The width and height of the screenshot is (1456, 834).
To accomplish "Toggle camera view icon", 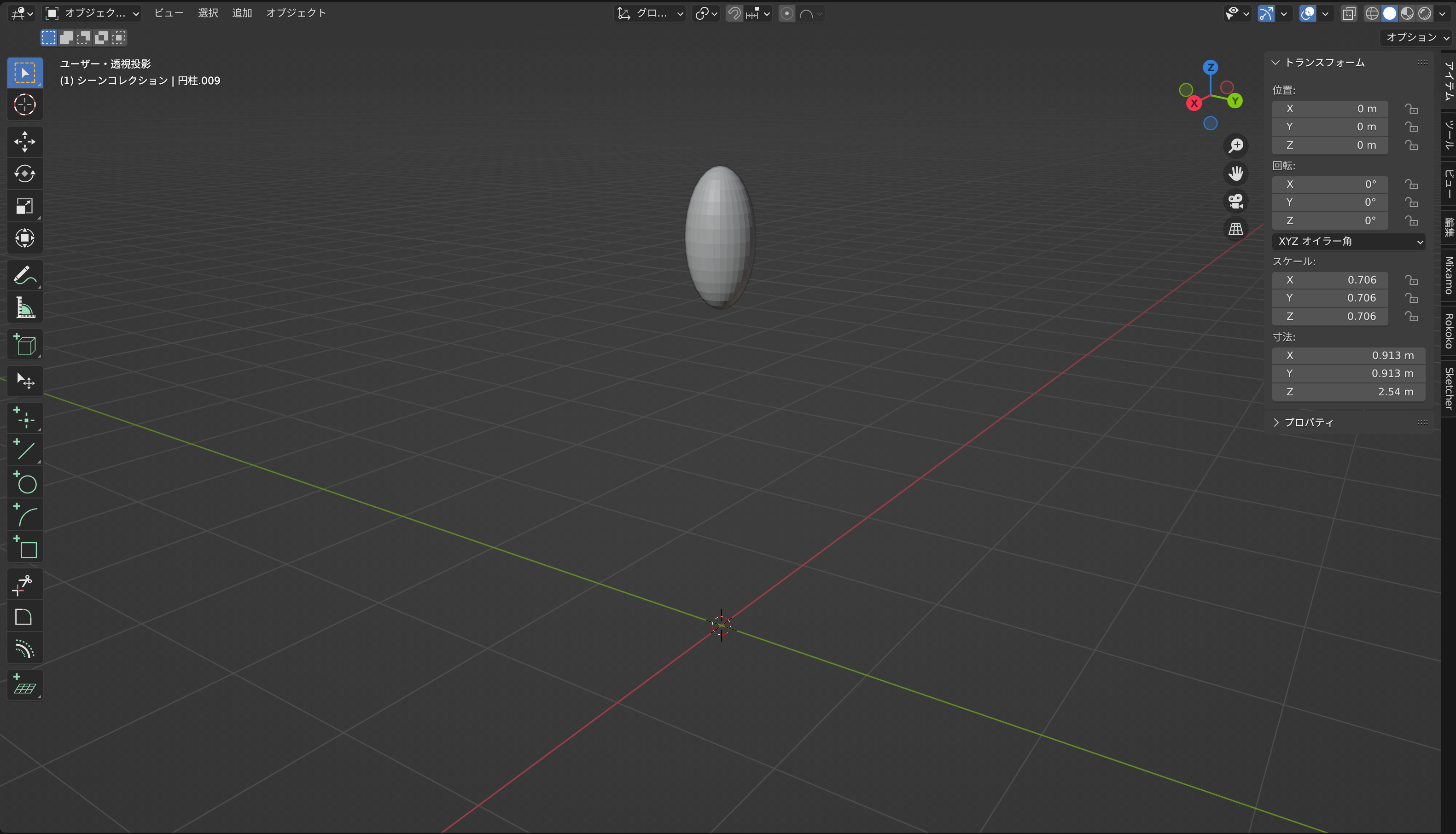I will click(1236, 201).
